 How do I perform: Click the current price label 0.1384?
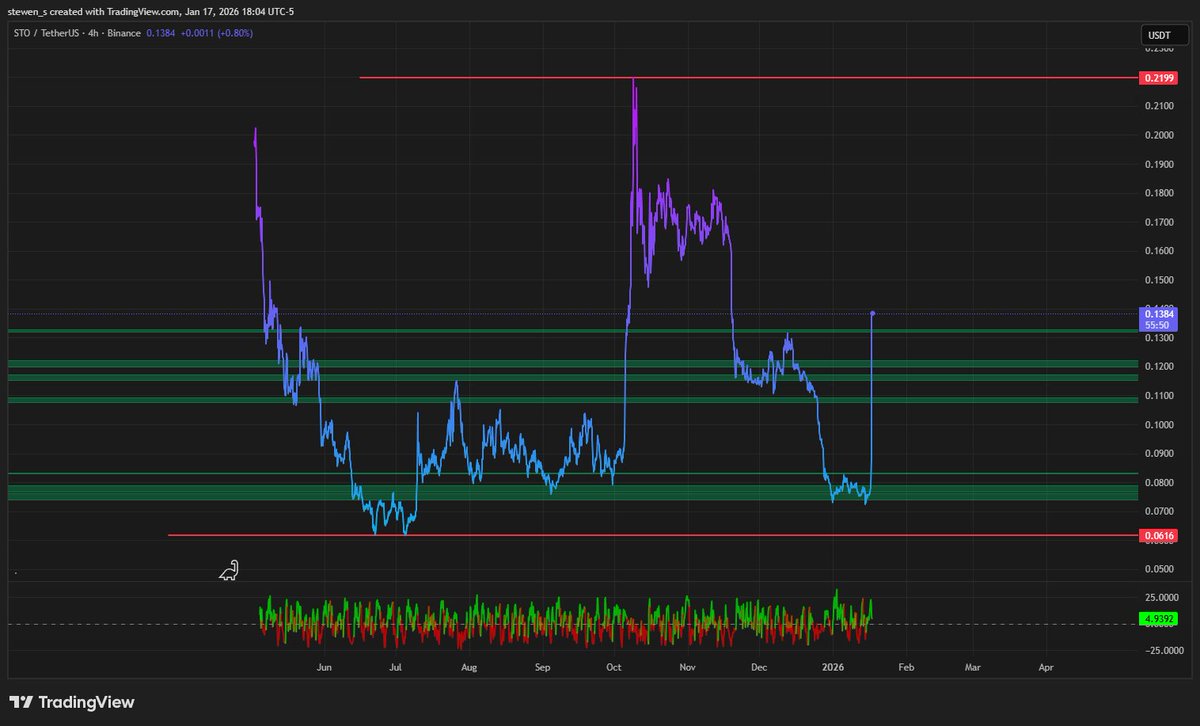(x=1158, y=314)
